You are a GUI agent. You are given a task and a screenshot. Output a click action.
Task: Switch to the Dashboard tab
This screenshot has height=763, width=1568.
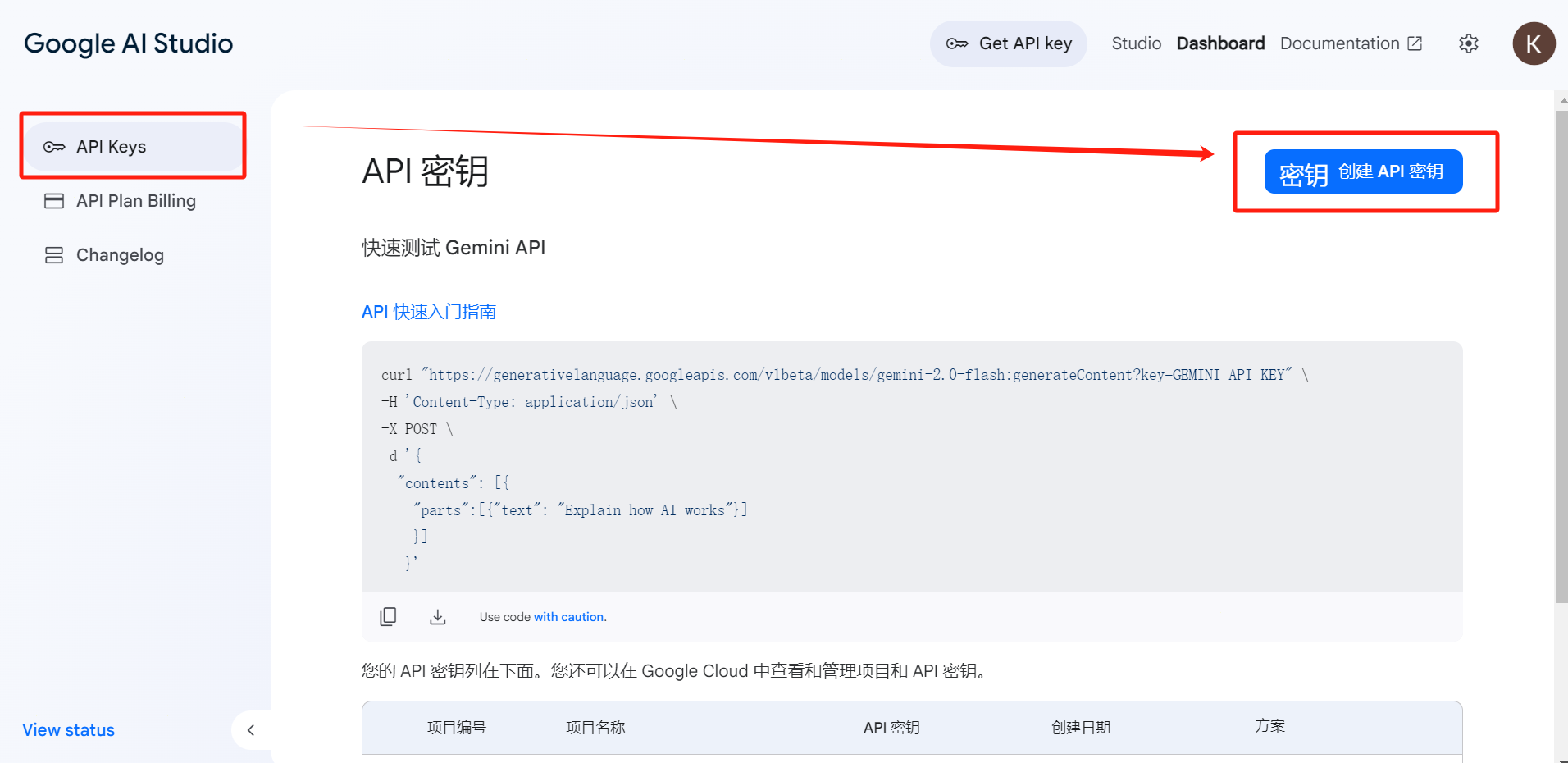[1220, 43]
